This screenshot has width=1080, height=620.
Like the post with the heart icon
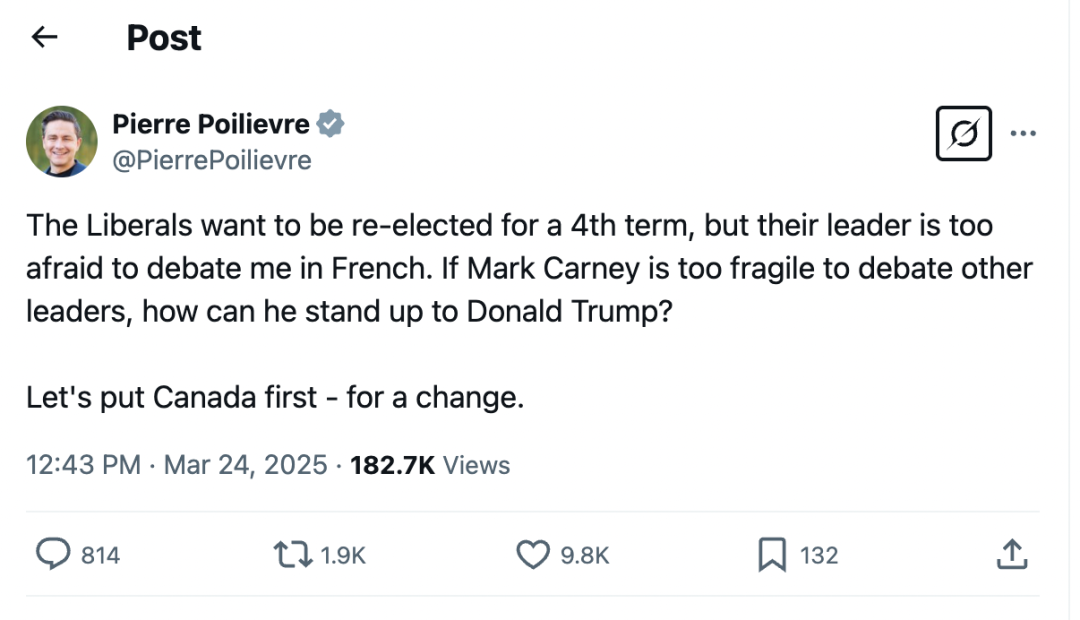(x=533, y=554)
